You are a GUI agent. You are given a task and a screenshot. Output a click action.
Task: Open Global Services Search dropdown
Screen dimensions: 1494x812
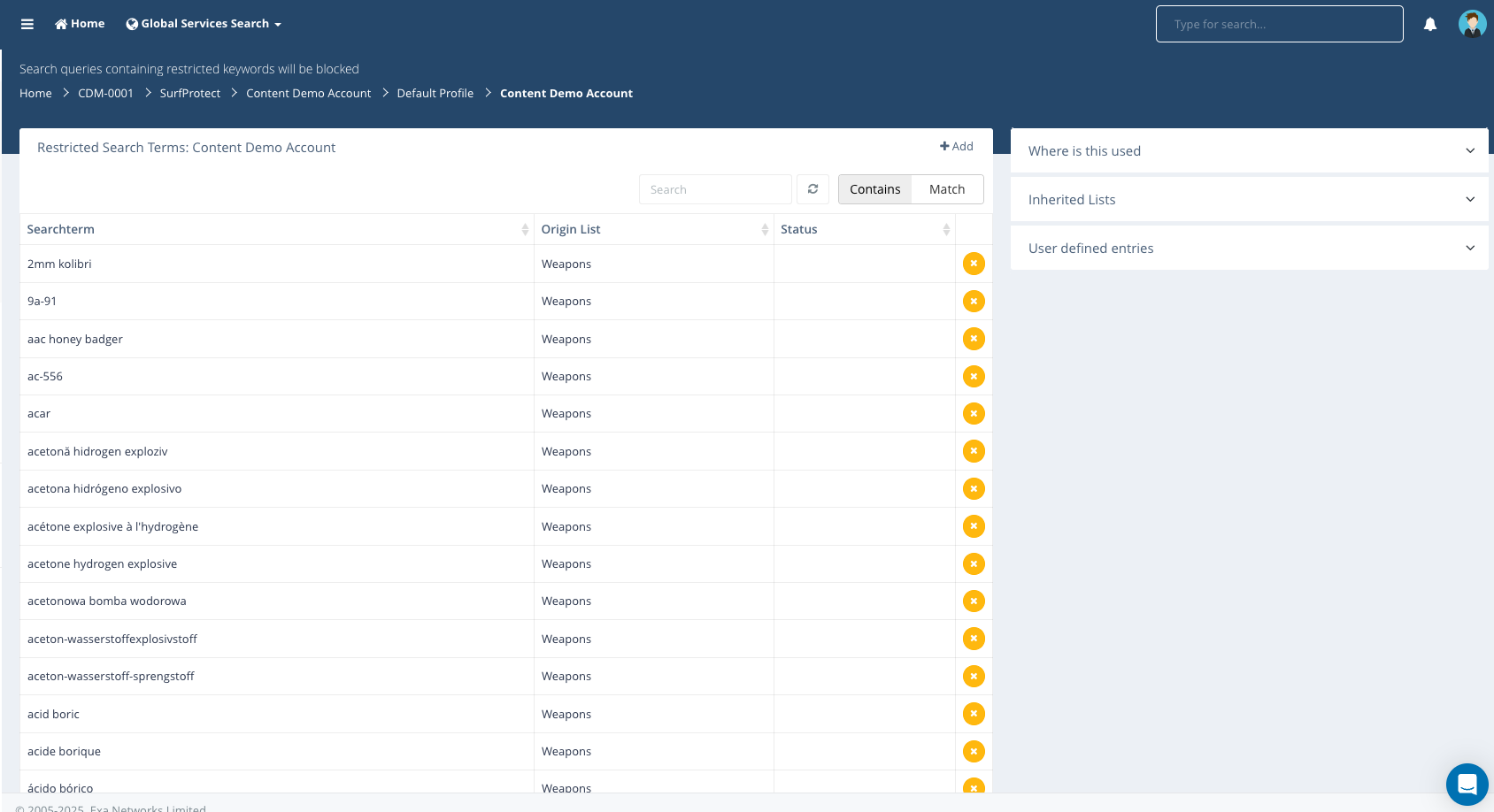[204, 24]
